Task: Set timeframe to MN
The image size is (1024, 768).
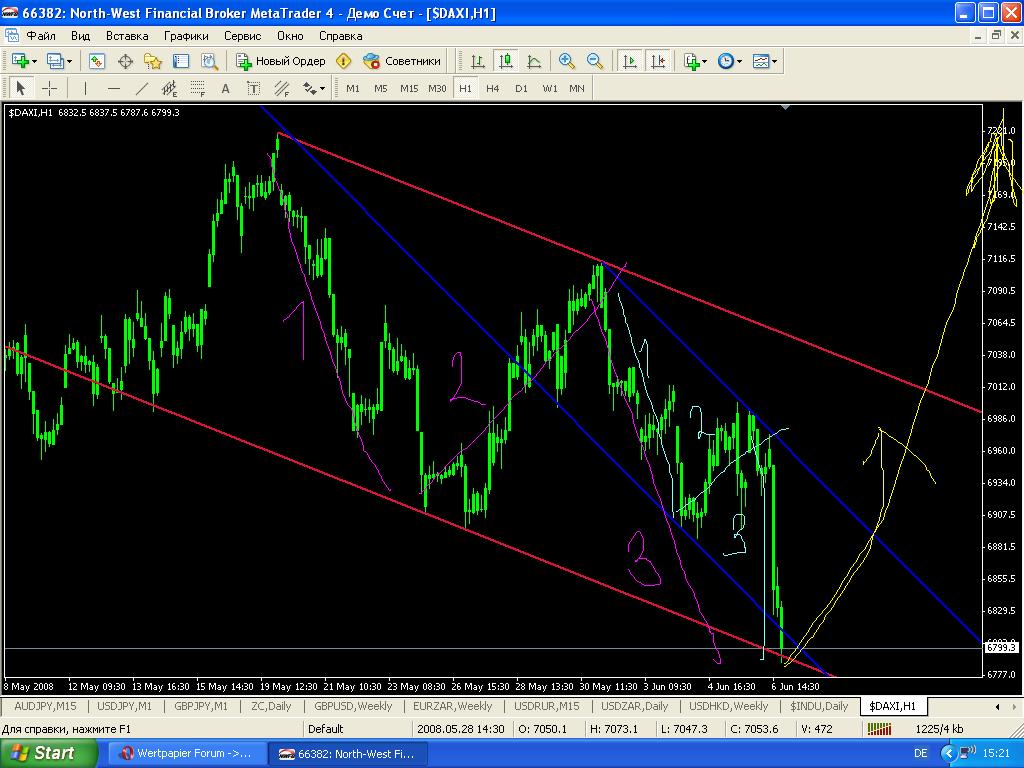Action: point(577,88)
